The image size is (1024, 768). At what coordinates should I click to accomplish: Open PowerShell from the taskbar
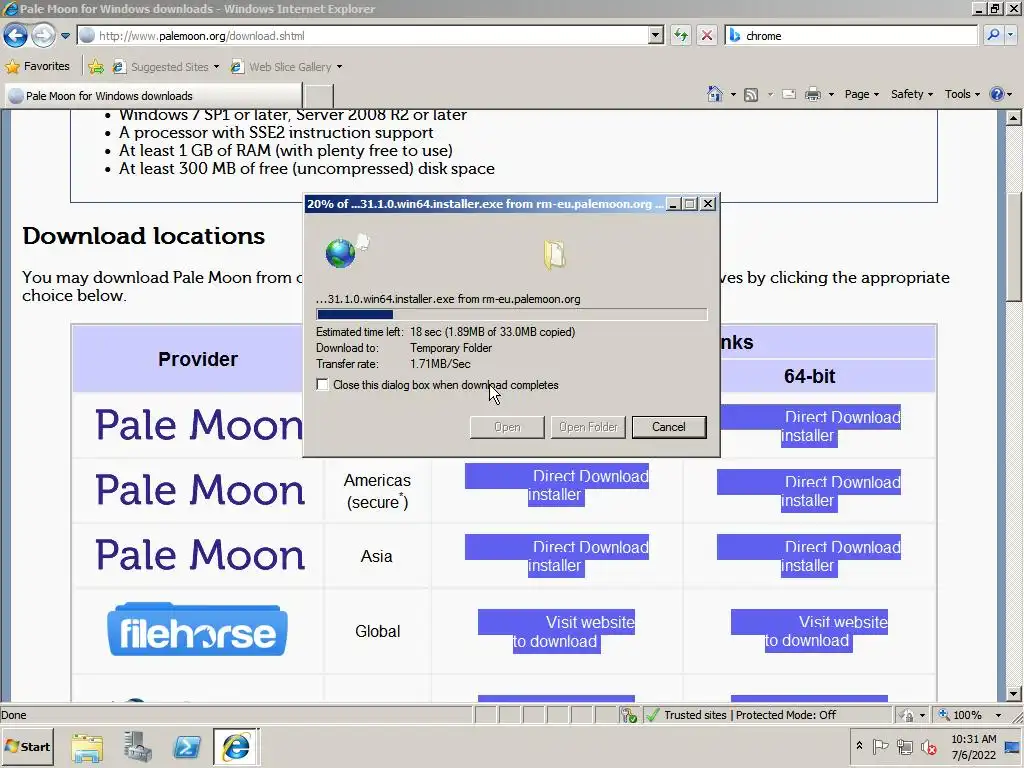tap(187, 747)
